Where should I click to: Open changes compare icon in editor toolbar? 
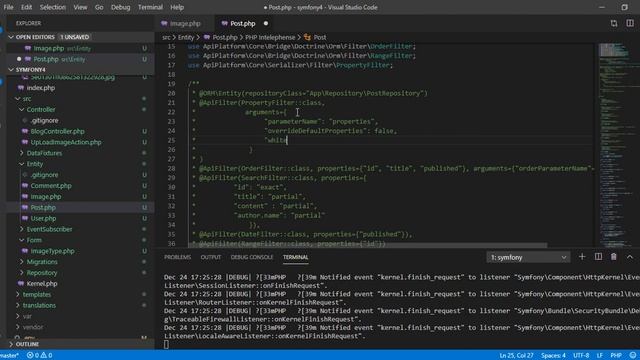[614, 24]
